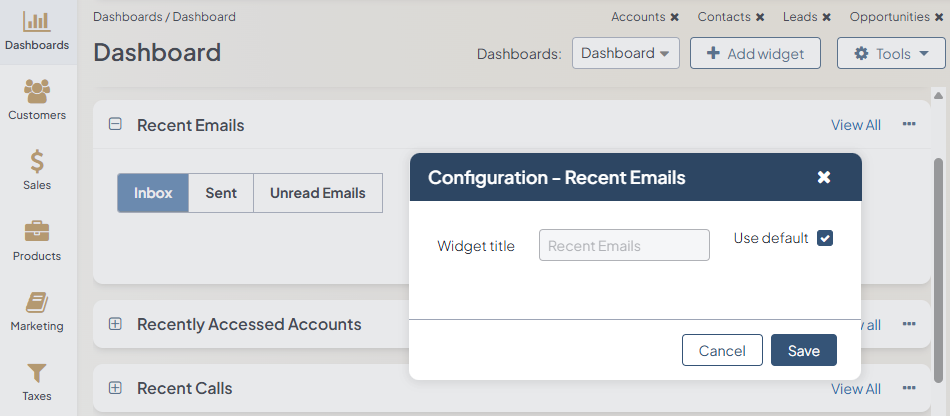This screenshot has height=416, width=950.
Task: Open the Dashboard selector dropdown
Action: (x=625, y=54)
